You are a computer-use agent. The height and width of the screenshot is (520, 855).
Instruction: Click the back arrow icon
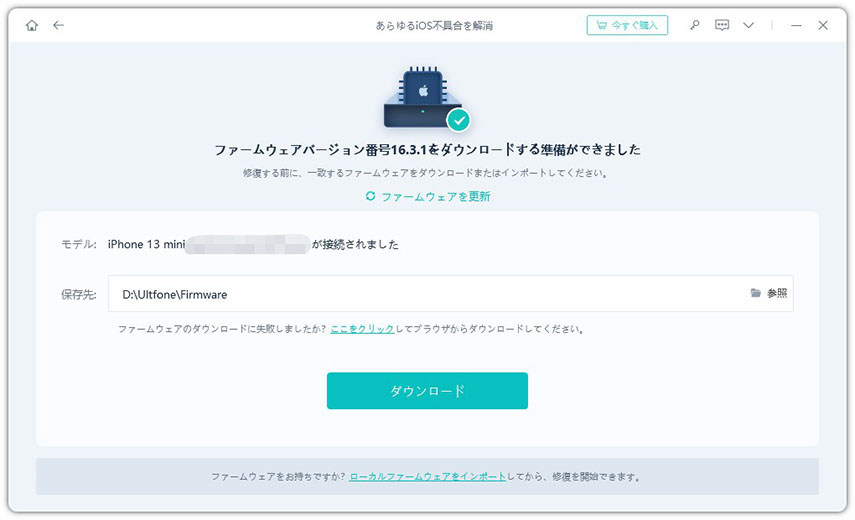pyautogui.click(x=58, y=25)
